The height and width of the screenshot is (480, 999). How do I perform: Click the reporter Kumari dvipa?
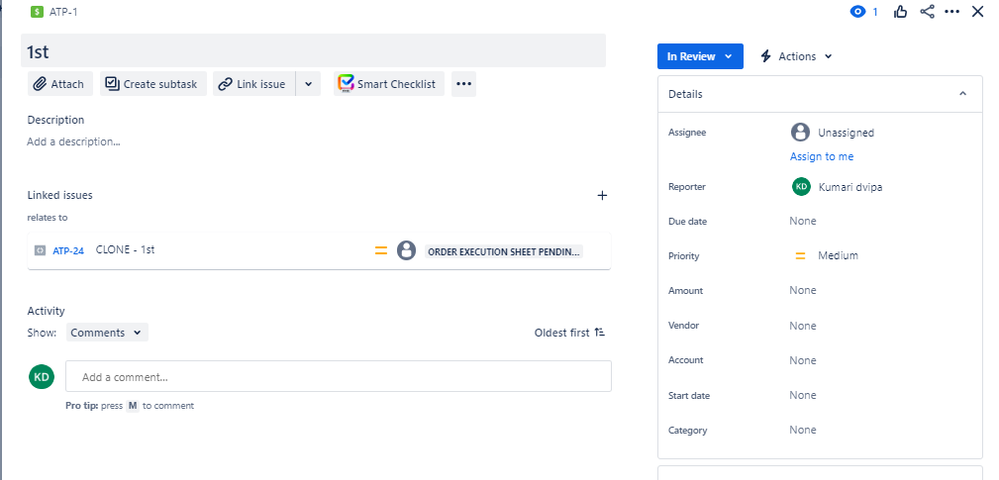(x=850, y=187)
